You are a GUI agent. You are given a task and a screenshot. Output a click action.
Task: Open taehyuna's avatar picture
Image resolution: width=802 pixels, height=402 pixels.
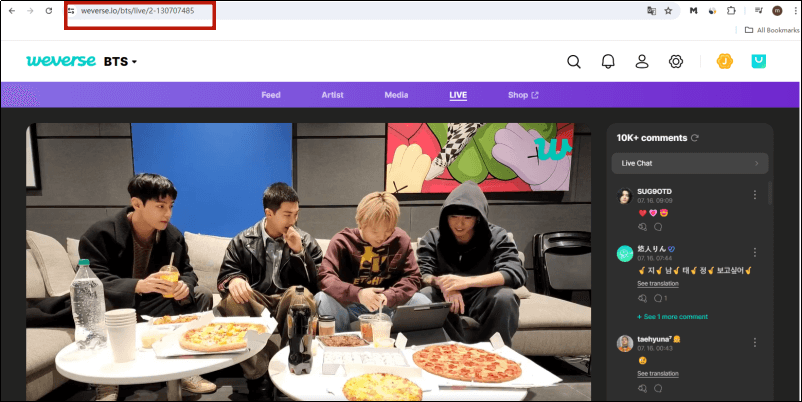point(625,343)
